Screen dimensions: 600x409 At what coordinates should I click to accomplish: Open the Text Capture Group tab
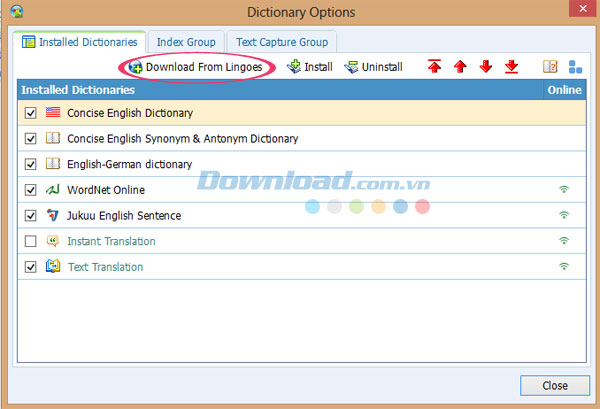click(x=281, y=42)
